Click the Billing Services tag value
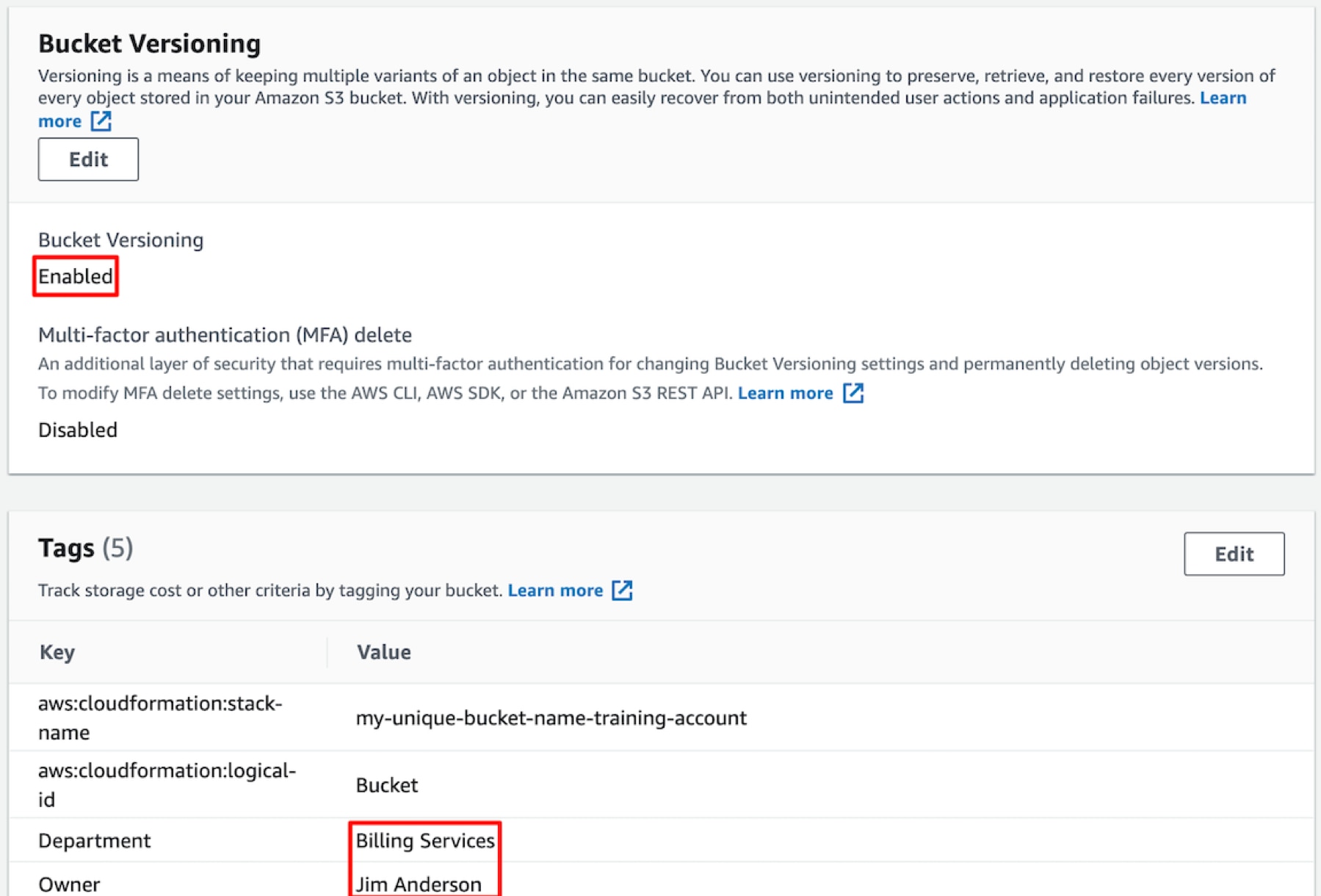1321x896 pixels. 424,840
